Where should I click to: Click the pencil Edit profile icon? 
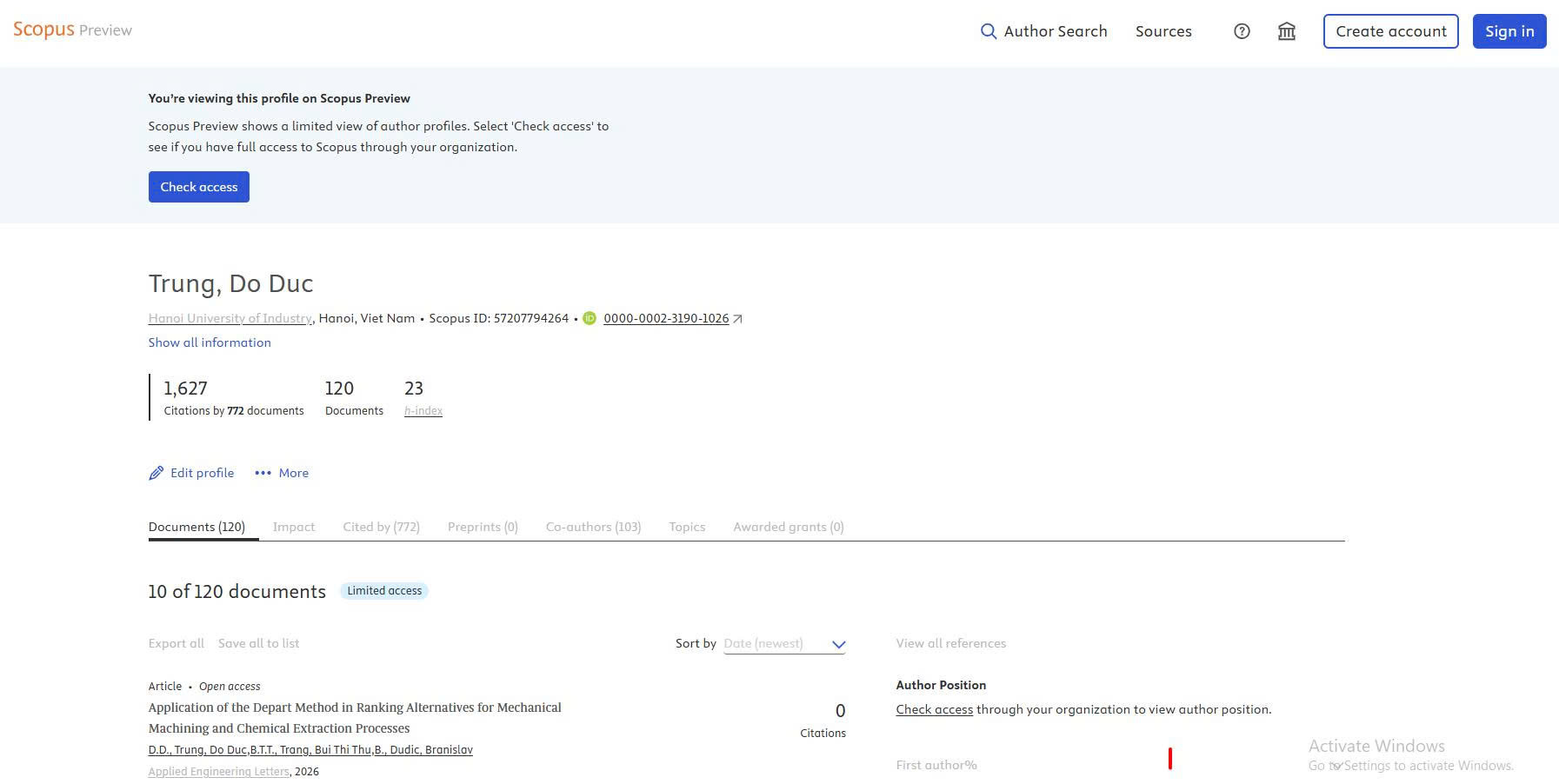coord(157,473)
